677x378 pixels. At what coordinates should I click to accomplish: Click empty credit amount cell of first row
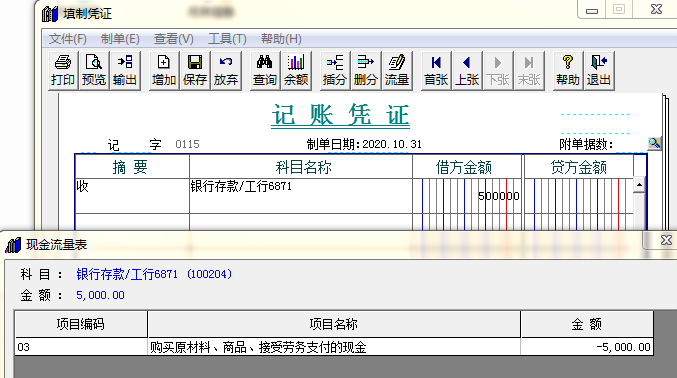[x=579, y=196]
